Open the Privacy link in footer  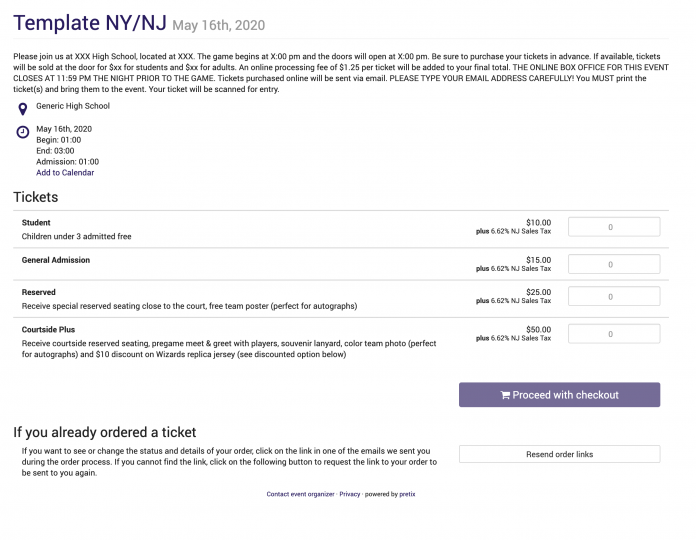coord(349,494)
